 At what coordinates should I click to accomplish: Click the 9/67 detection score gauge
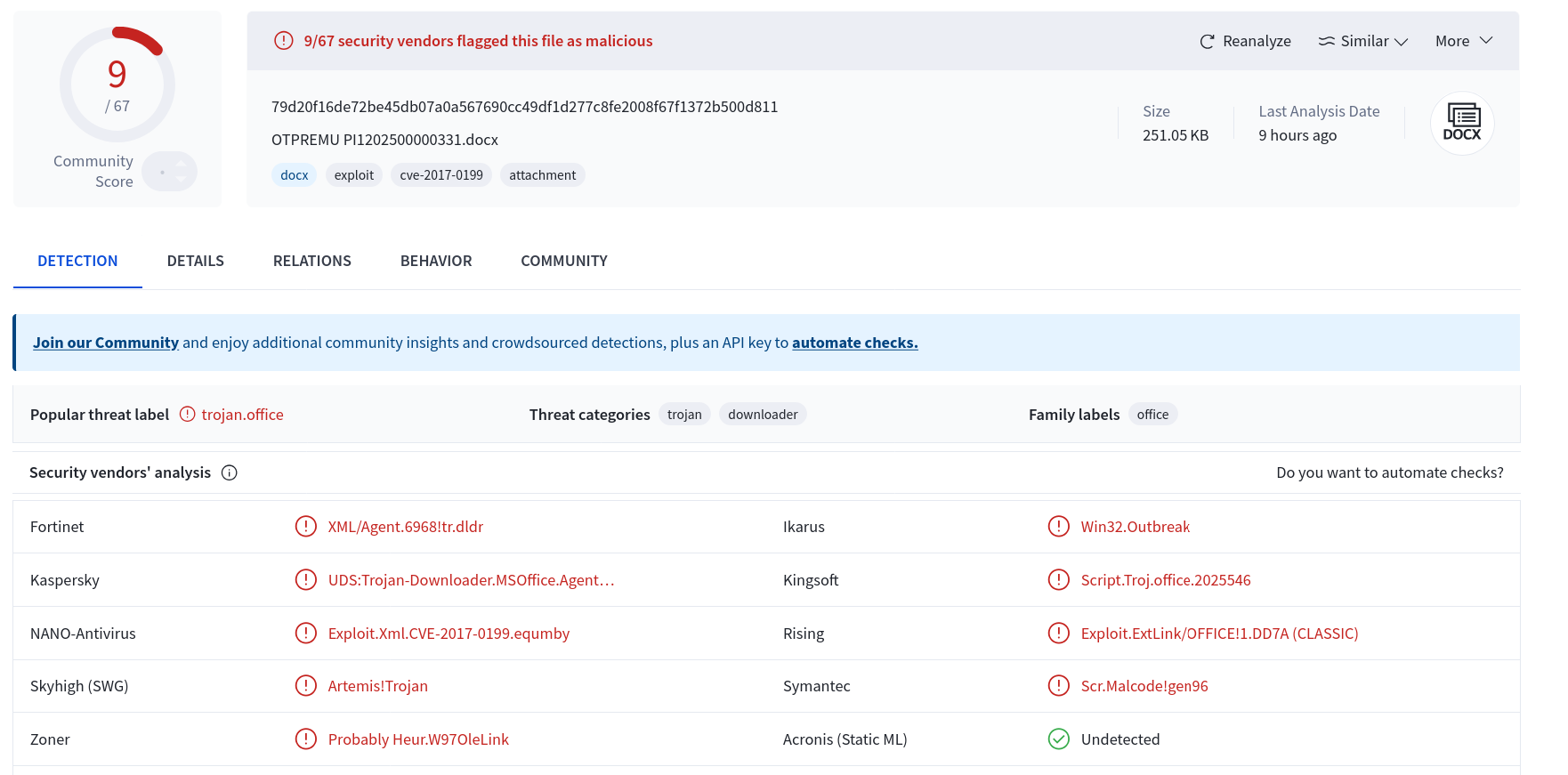(117, 85)
